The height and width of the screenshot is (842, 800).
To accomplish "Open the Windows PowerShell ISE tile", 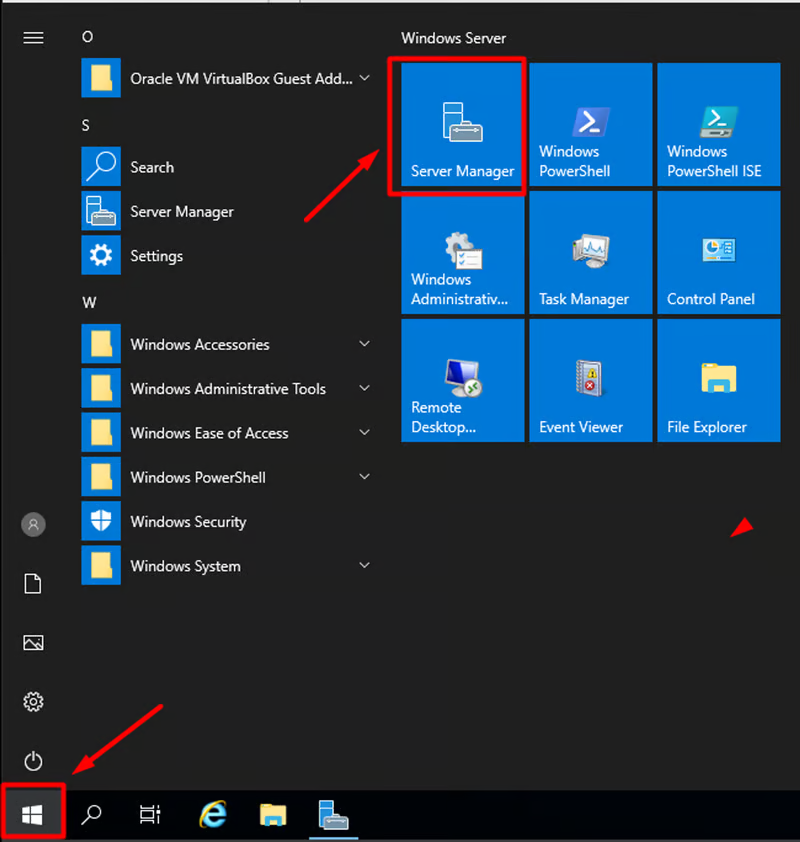I will tap(718, 126).
